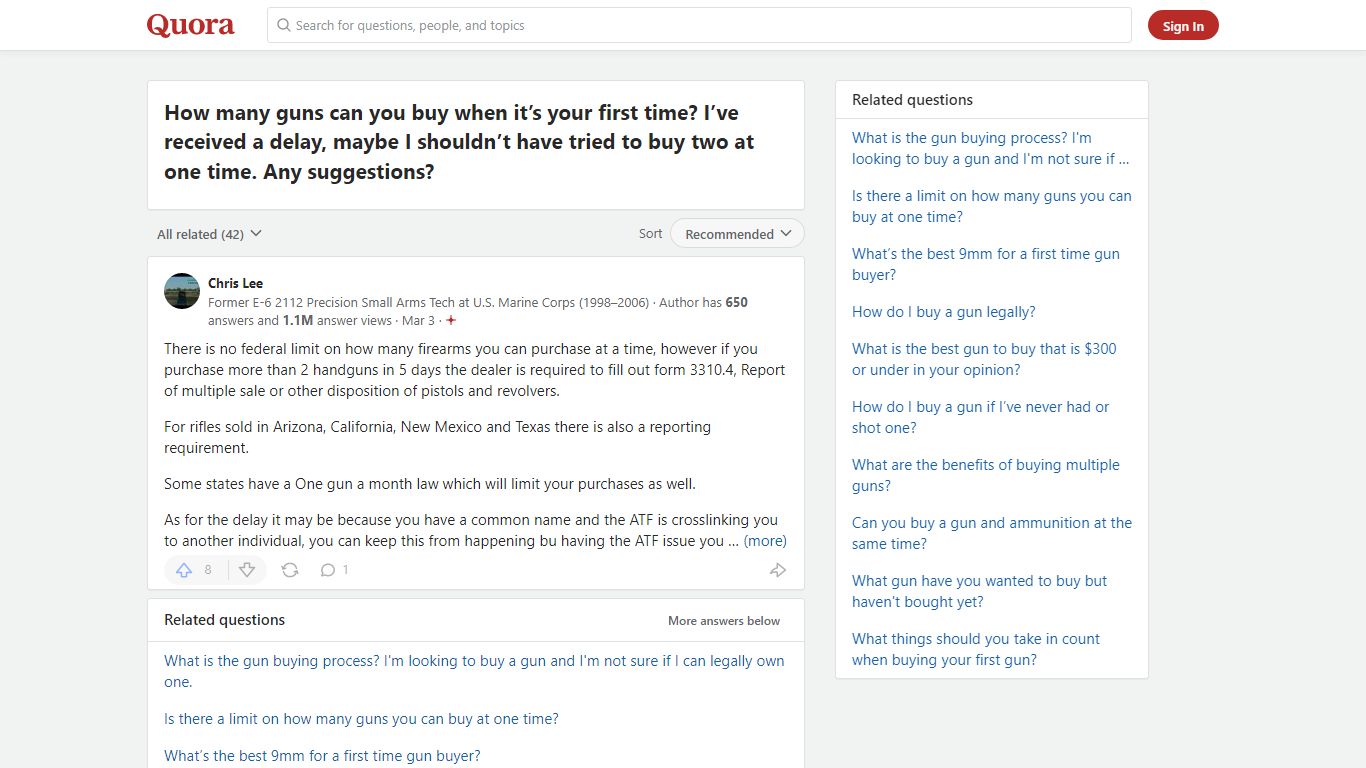Open 'take in count when buying' question
The width and height of the screenshot is (1366, 768).
pyautogui.click(x=976, y=649)
